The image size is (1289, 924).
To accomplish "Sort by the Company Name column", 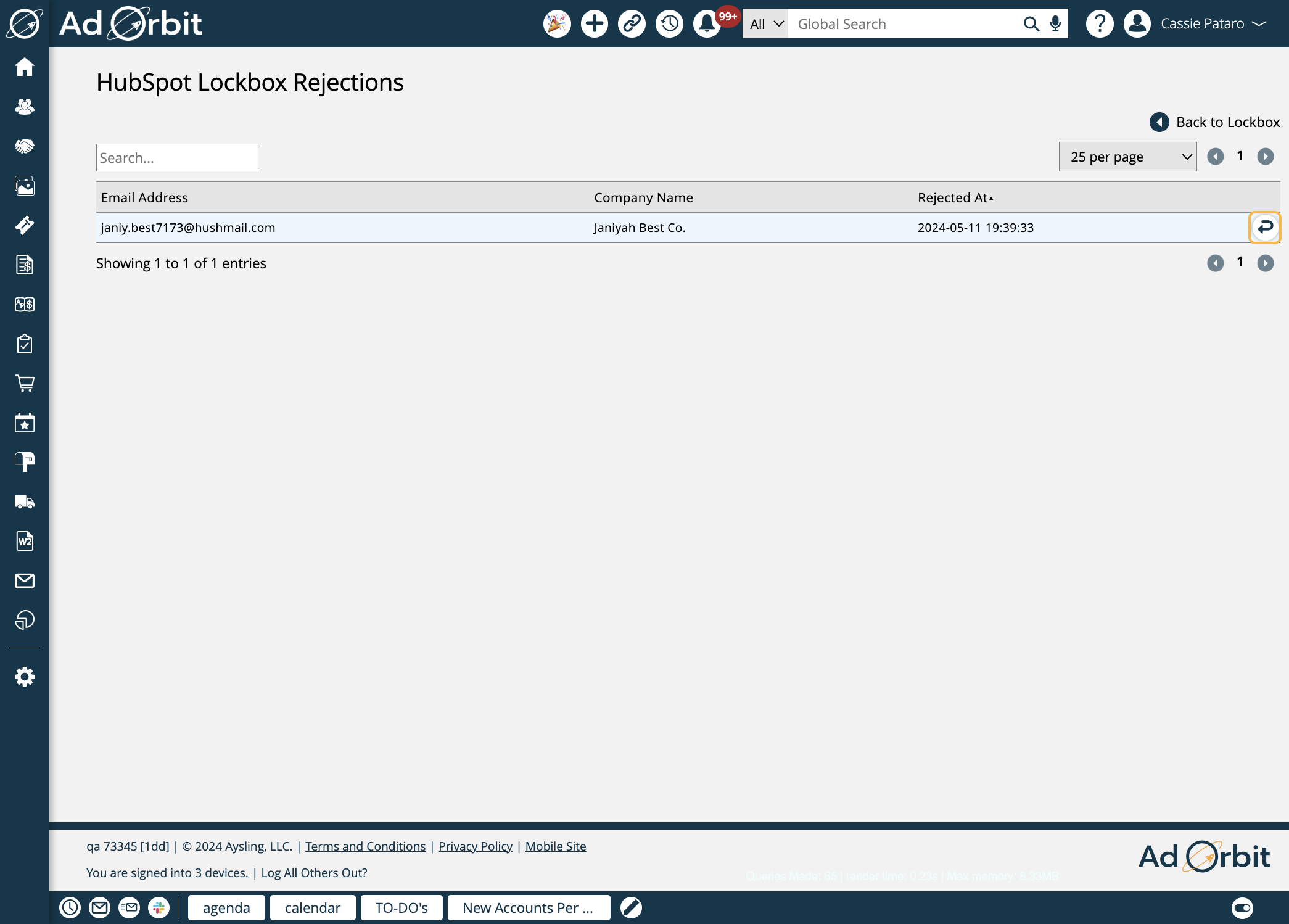I will [643, 197].
